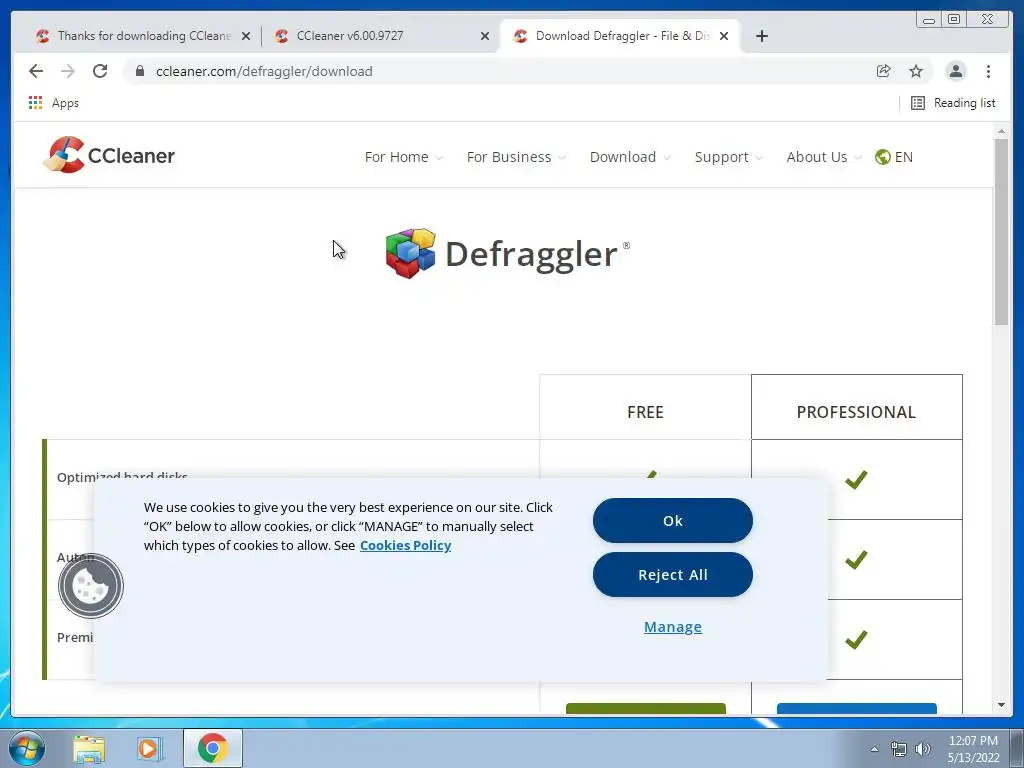Viewport: 1024px width, 768px height.
Task: Click the blue button under PROFESSIONAL column
Action: (x=857, y=709)
